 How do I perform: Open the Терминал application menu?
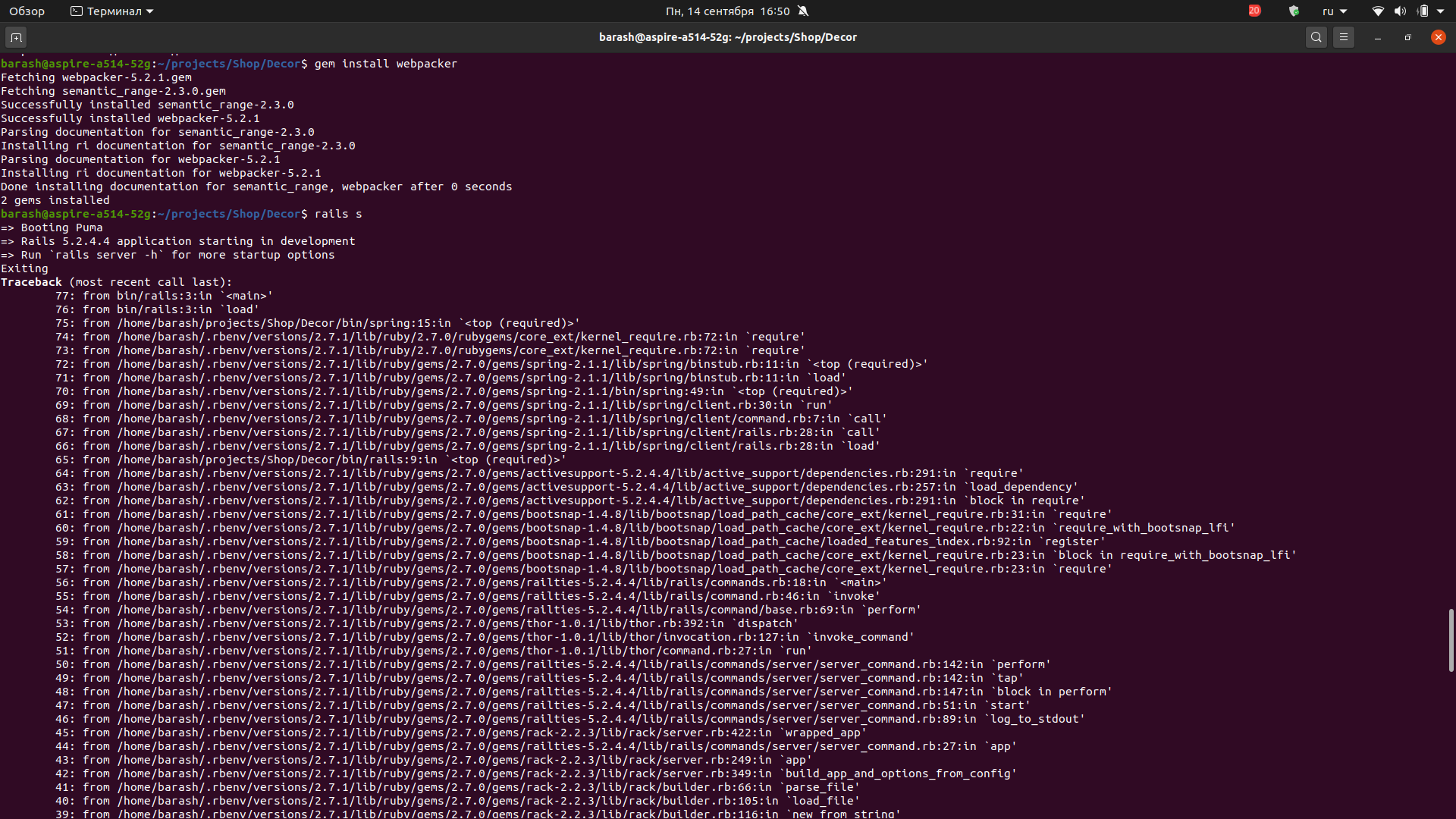[111, 11]
